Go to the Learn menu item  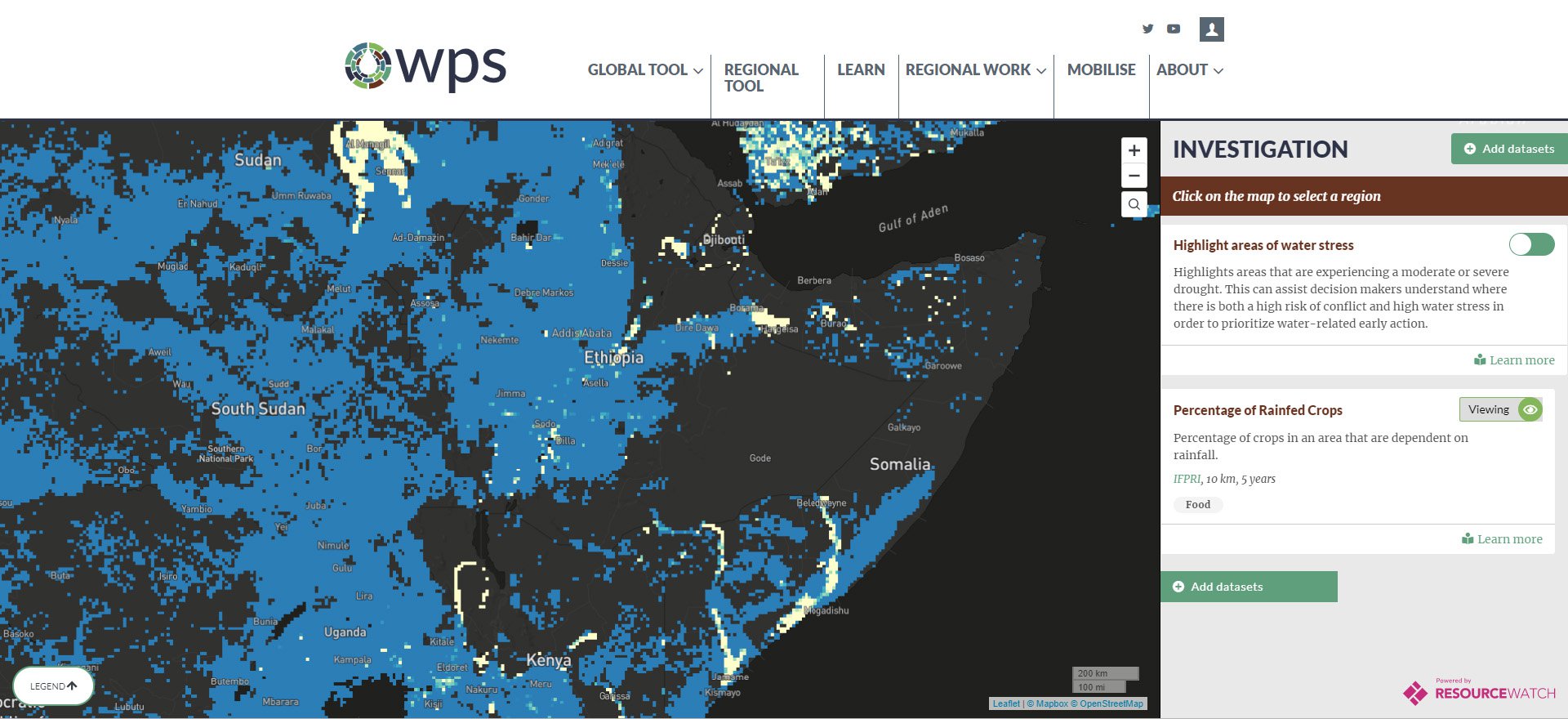(x=861, y=70)
